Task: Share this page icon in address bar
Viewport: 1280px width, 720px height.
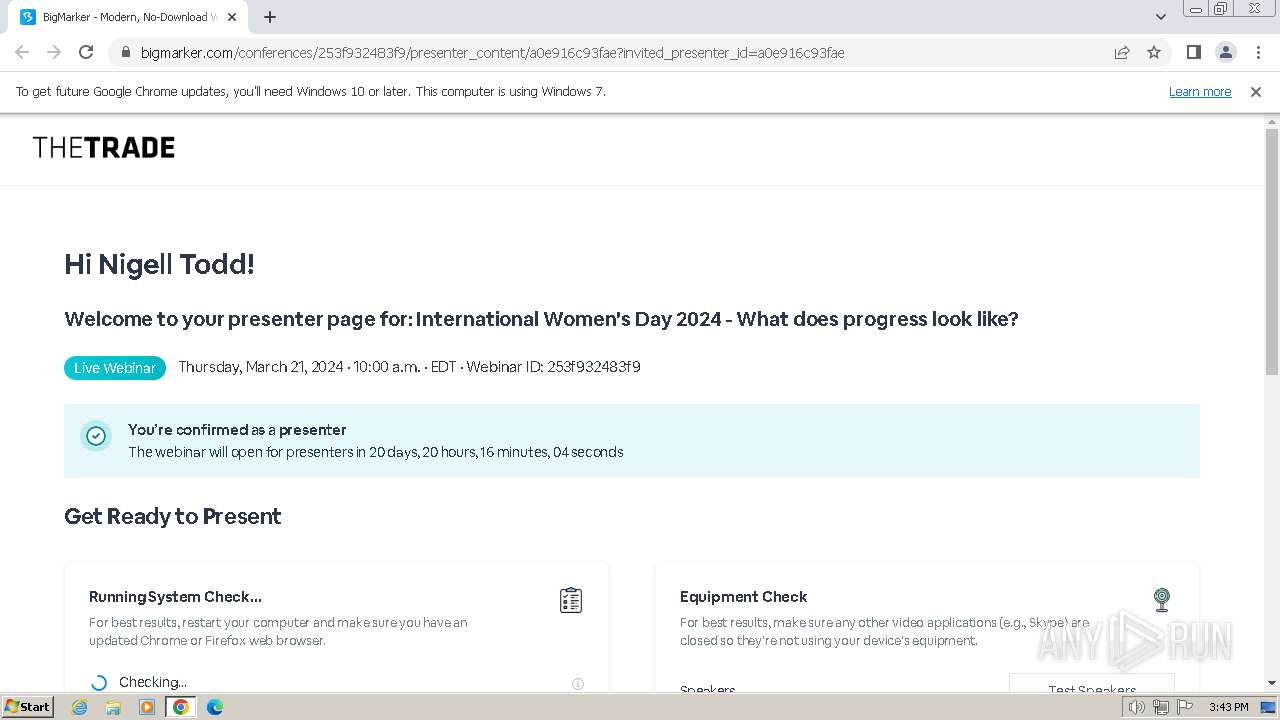Action: pos(1122,52)
